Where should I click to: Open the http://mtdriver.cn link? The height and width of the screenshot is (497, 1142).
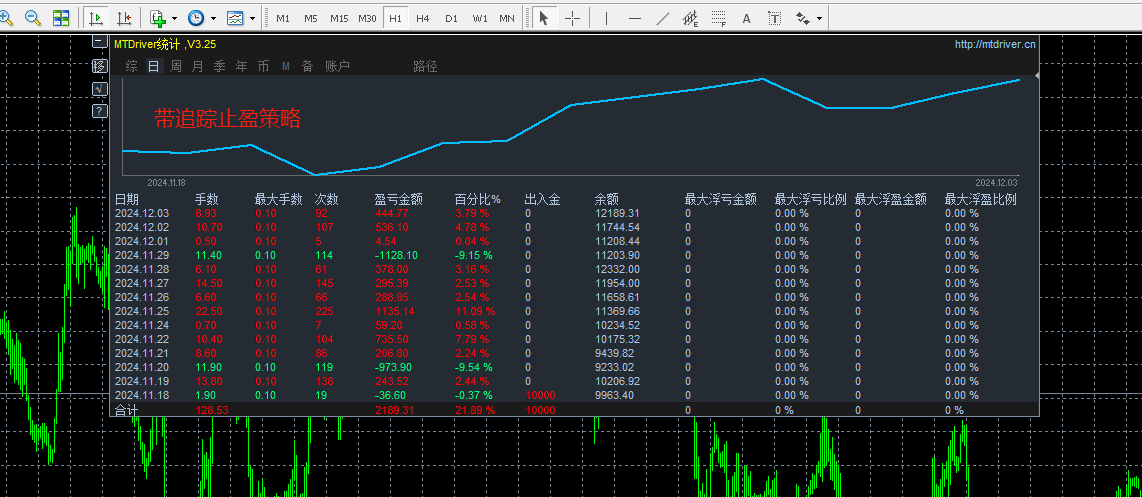click(x=995, y=44)
